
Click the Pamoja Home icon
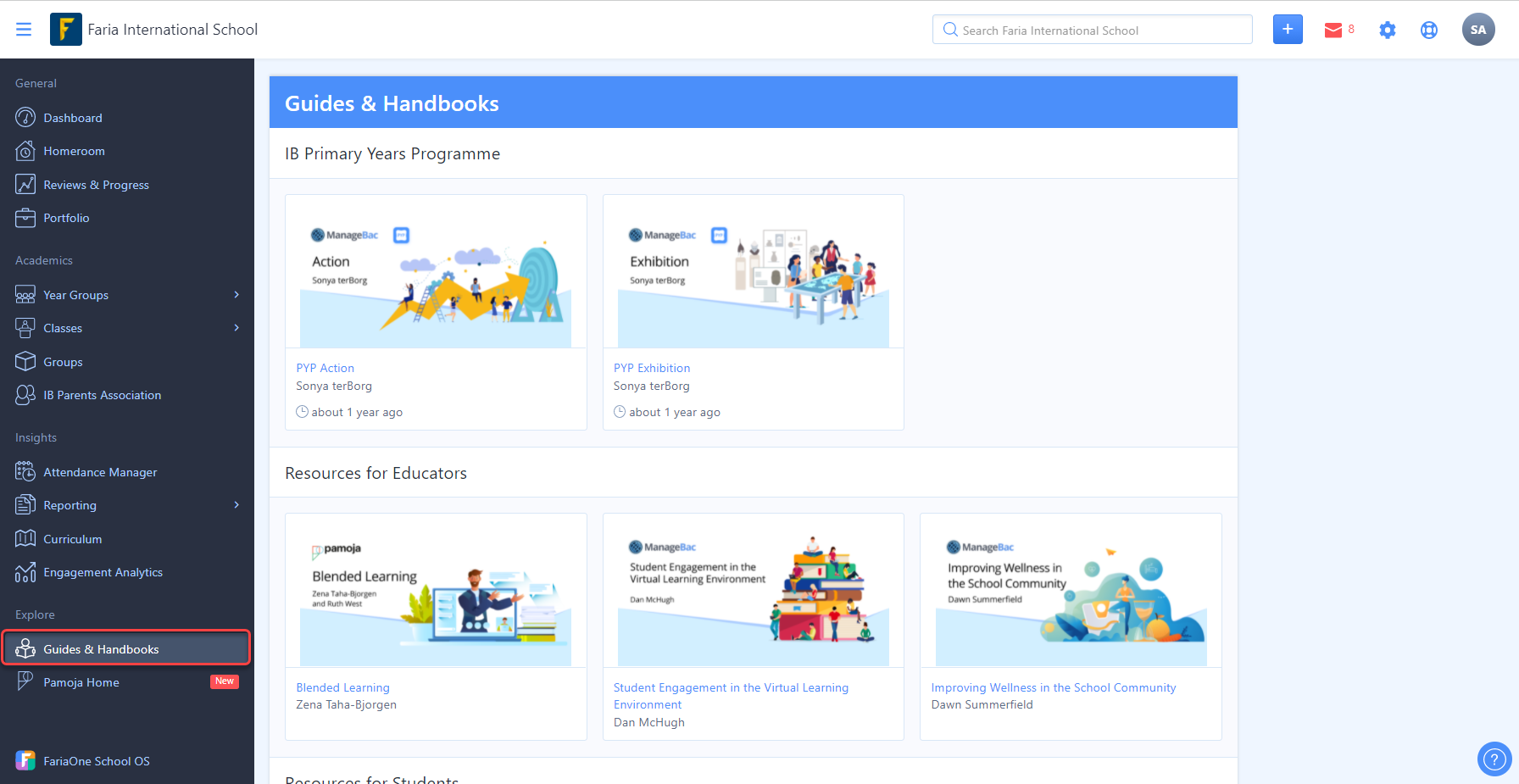click(x=25, y=681)
